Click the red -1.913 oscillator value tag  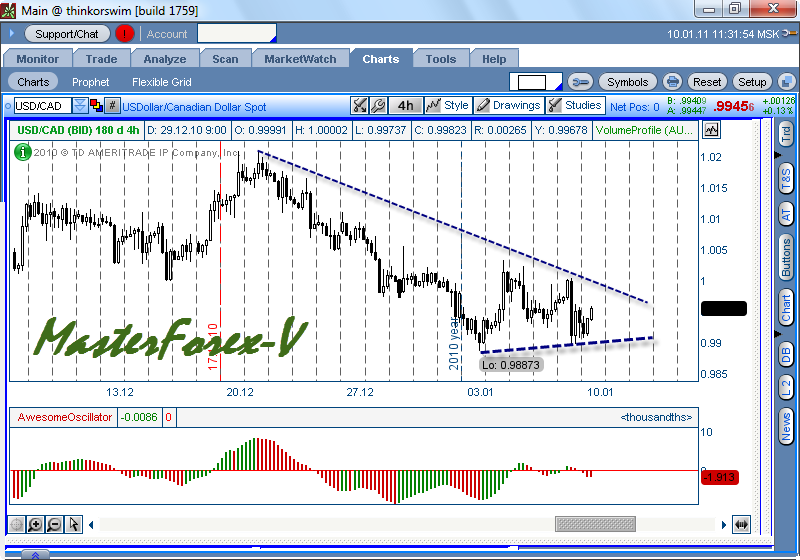coord(720,477)
